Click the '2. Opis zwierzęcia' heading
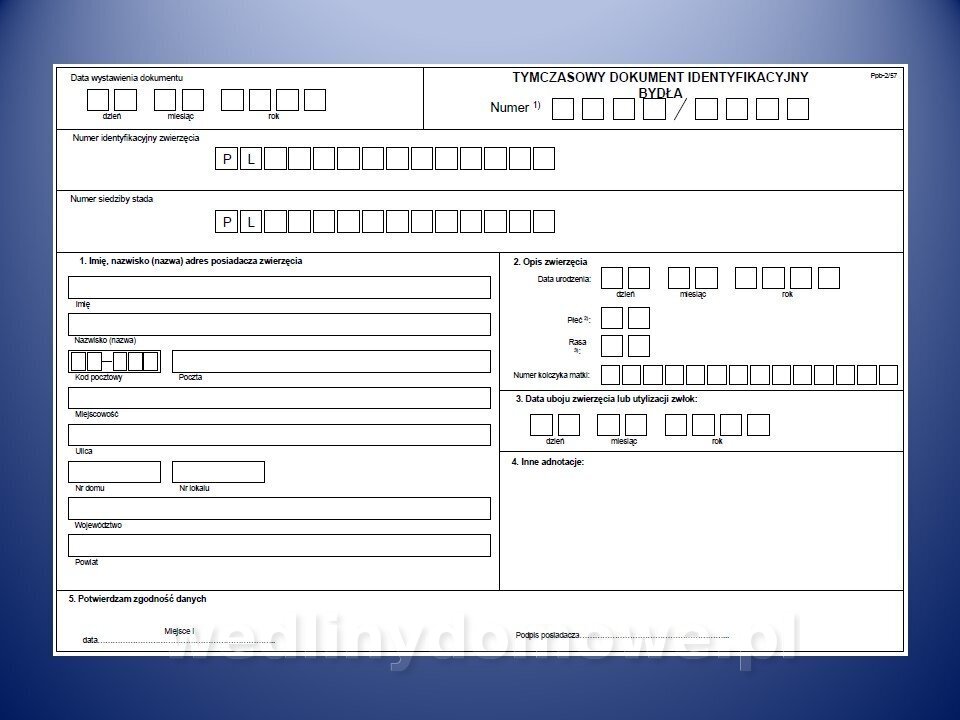Viewport: 960px width, 720px height. tap(550, 261)
